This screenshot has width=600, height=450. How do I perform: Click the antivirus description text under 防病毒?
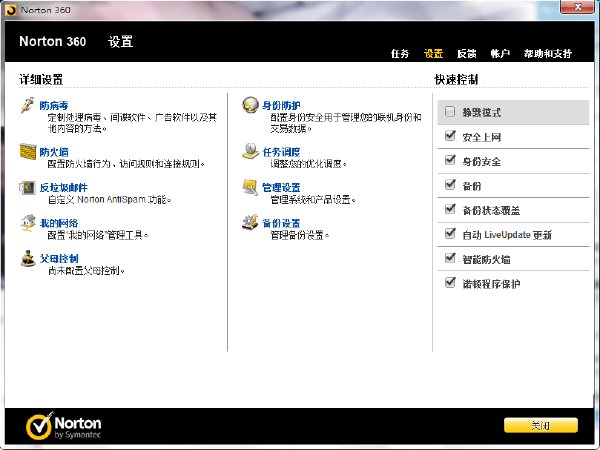[132, 122]
